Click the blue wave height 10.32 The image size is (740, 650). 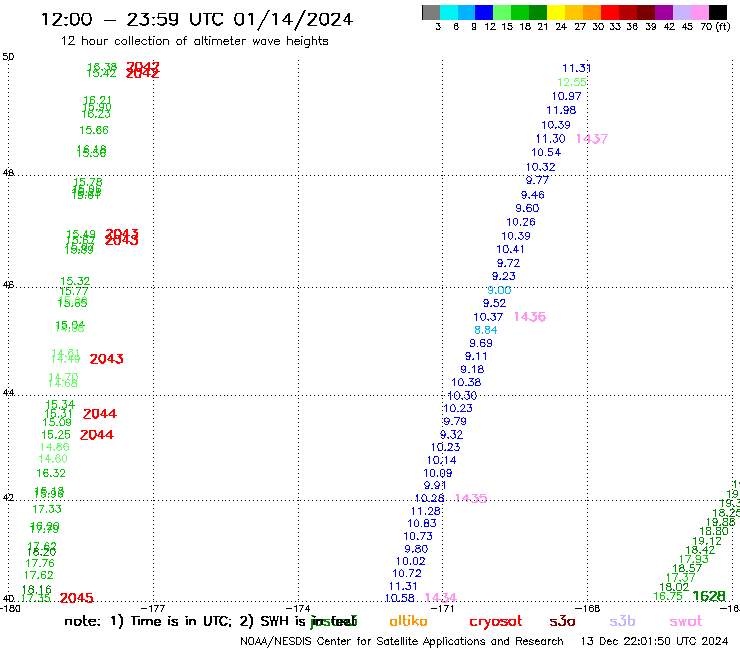coord(540,167)
